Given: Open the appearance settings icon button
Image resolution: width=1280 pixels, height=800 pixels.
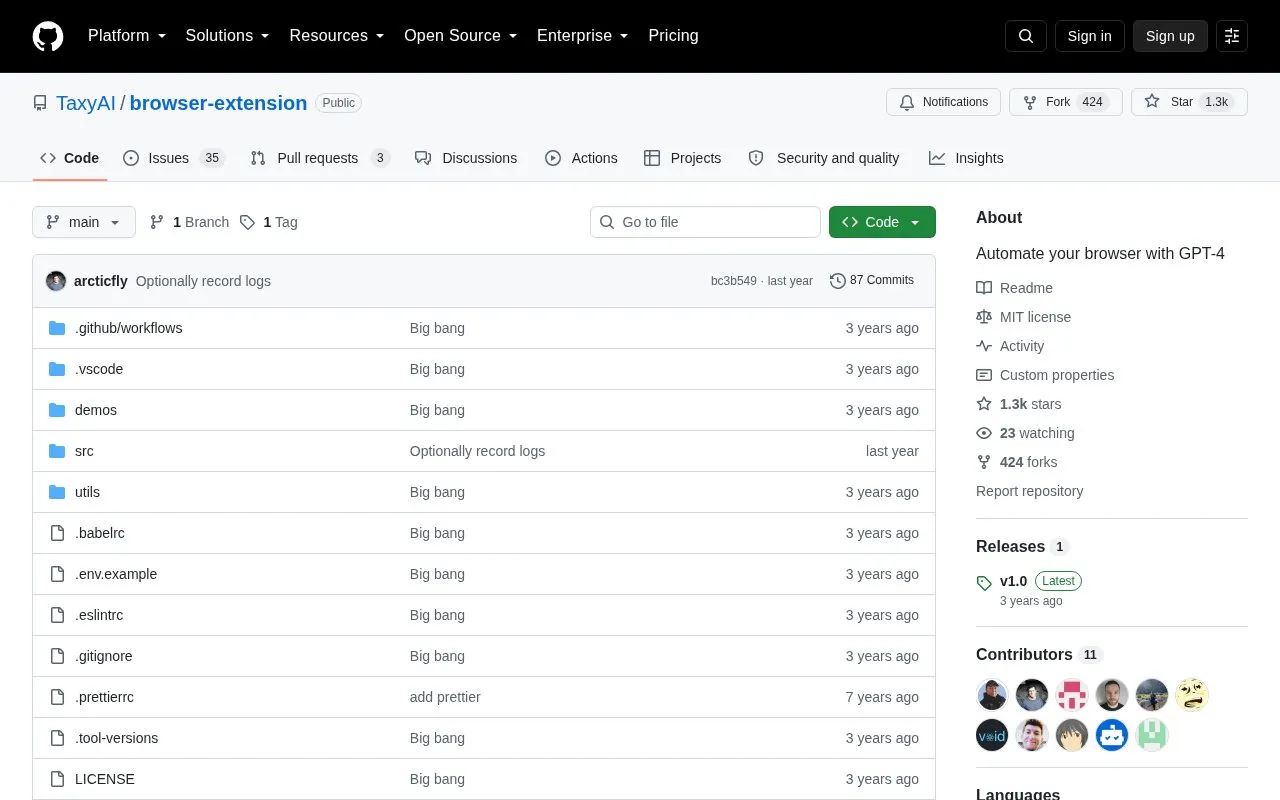Looking at the screenshot, I should [1232, 36].
